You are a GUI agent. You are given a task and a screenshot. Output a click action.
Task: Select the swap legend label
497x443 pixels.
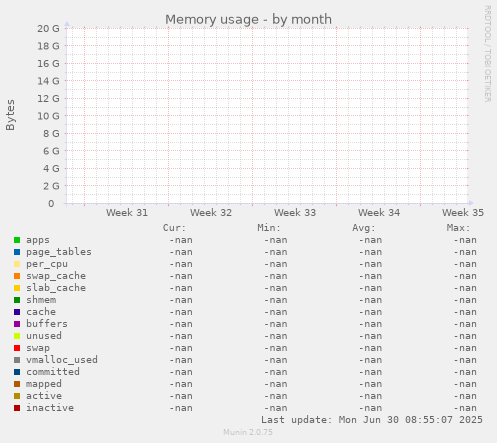pos(38,348)
